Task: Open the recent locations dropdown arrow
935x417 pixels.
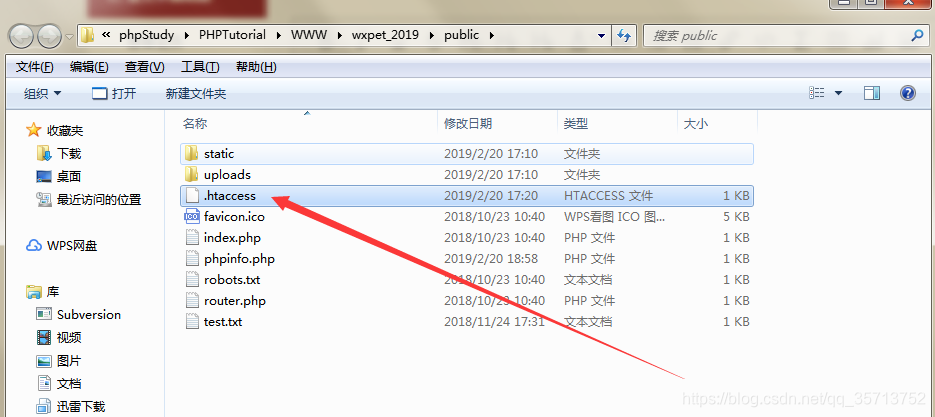Action: pyautogui.click(x=69, y=36)
